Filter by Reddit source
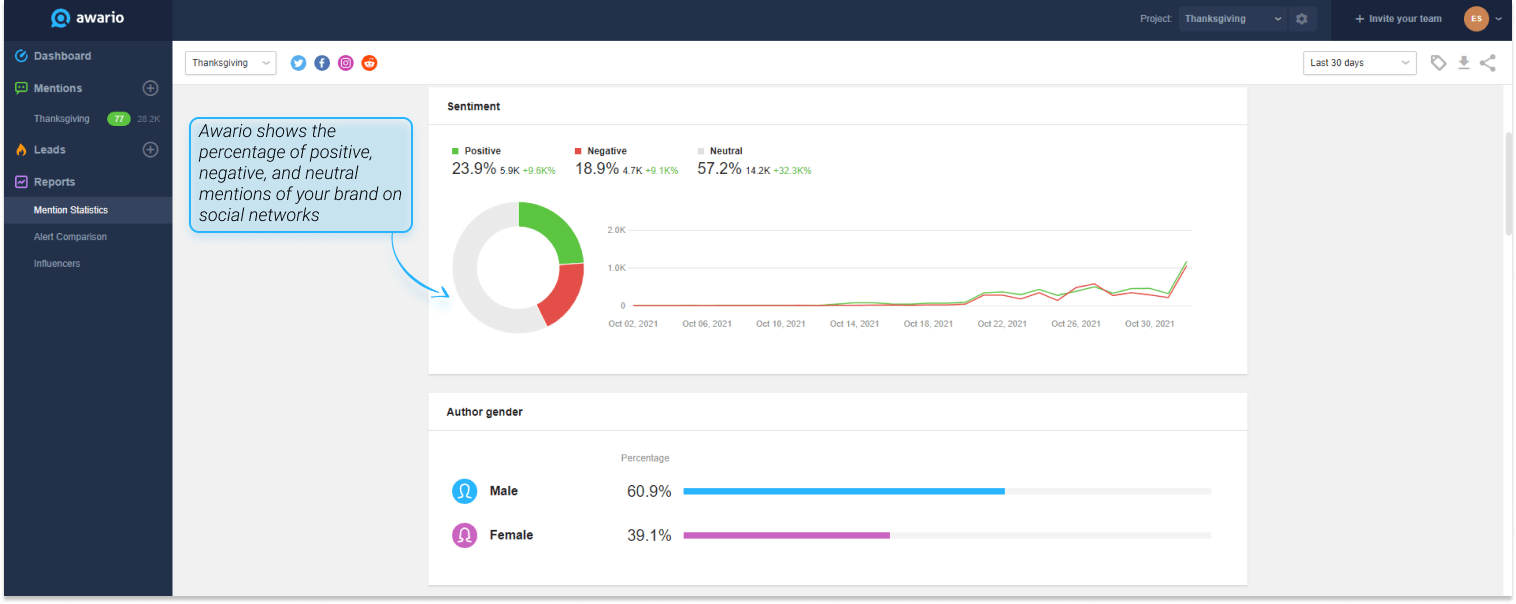Viewport: 1516px width, 604px height. [370, 63]
